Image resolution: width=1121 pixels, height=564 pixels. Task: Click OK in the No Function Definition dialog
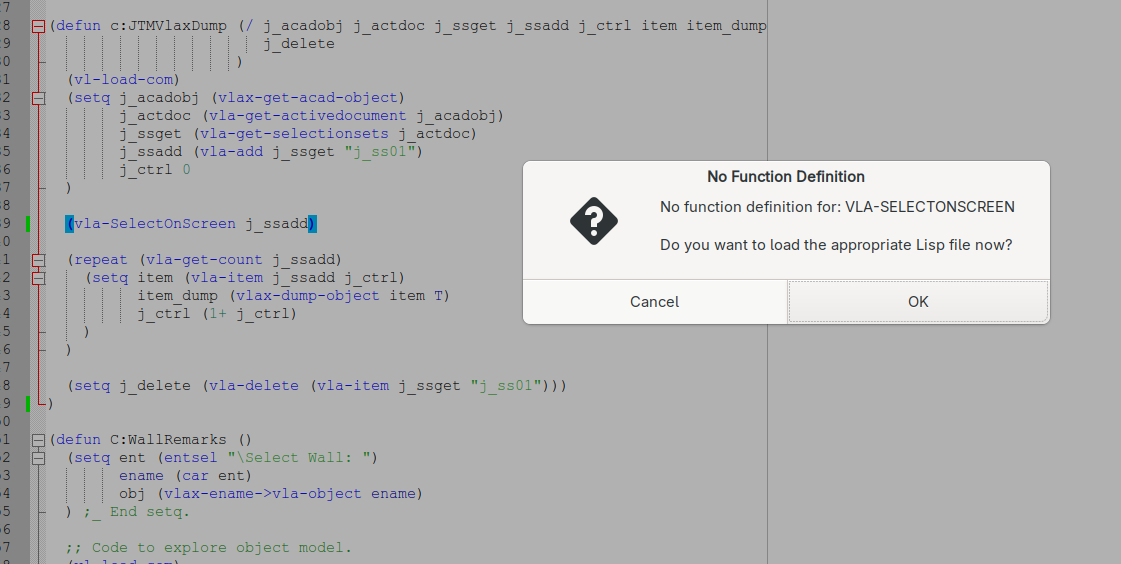(918, 301)
